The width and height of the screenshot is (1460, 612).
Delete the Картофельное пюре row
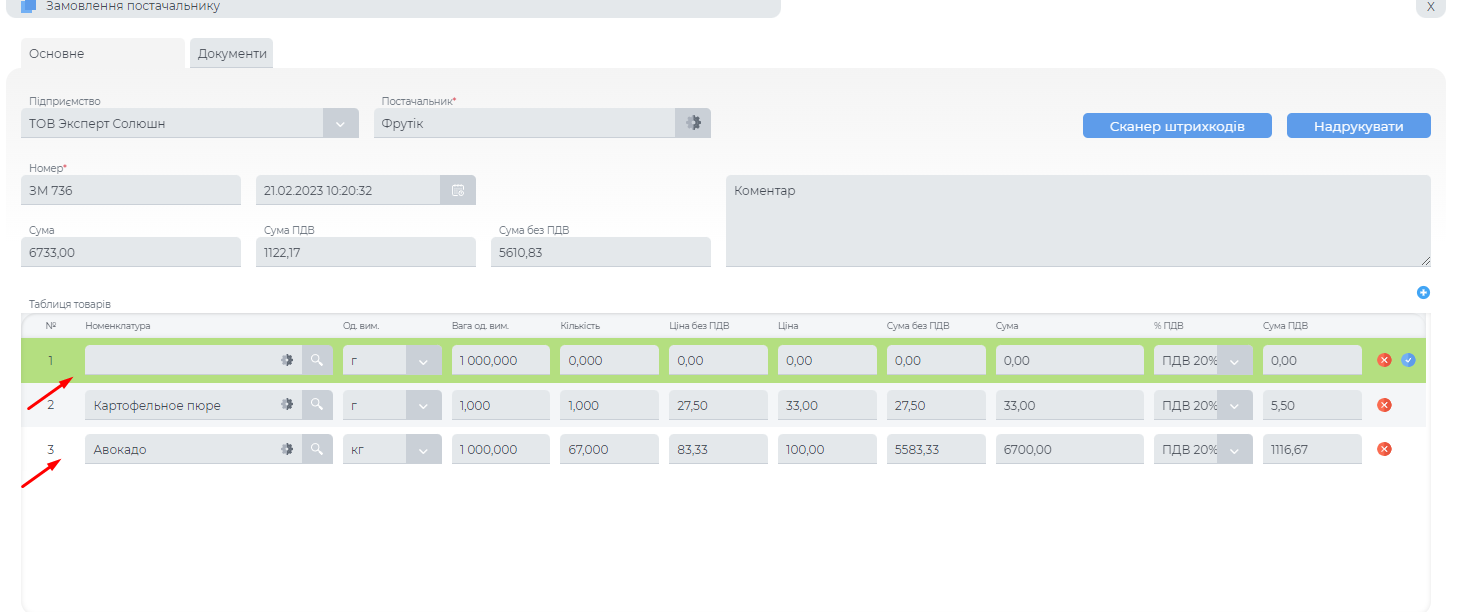click(x=1384, y=405)
